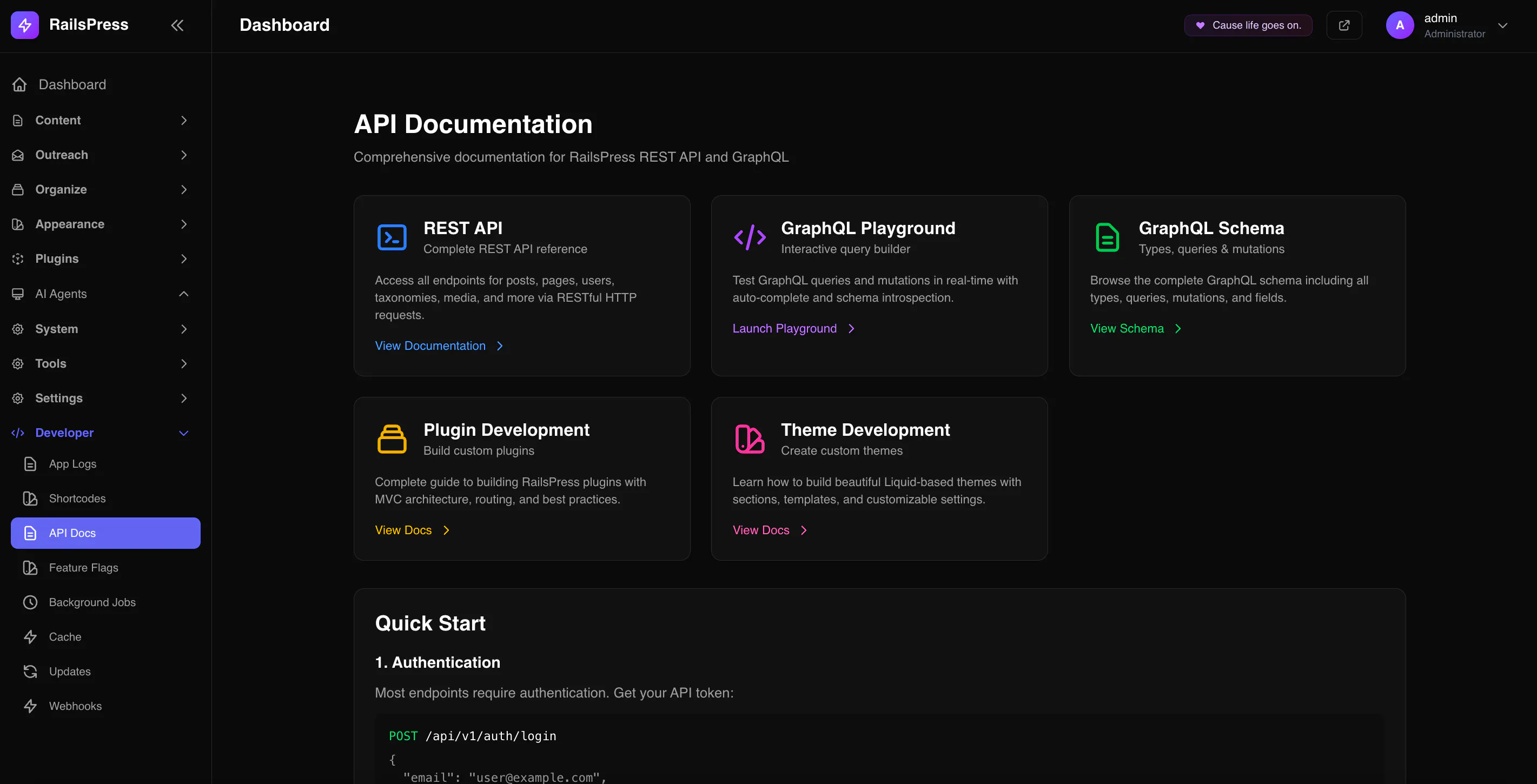Click the Administrator role label
The height and width of the screenshot is (784, 1537).
click(1455, 34)
